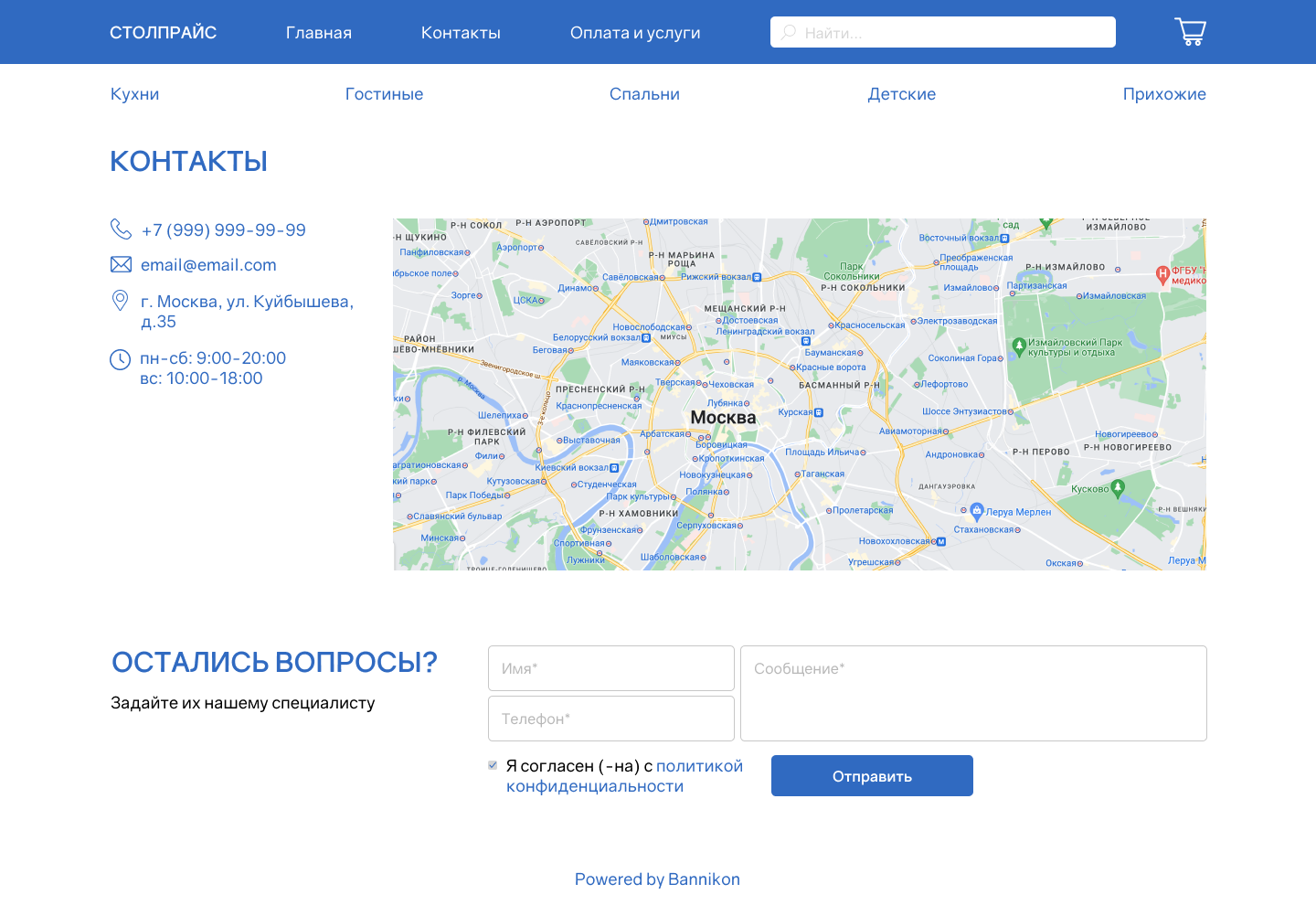Image resolution: width=1316 pixels, height=916 pixels.
Task: Open the Кухни category
Action: [x=134, y=94]
